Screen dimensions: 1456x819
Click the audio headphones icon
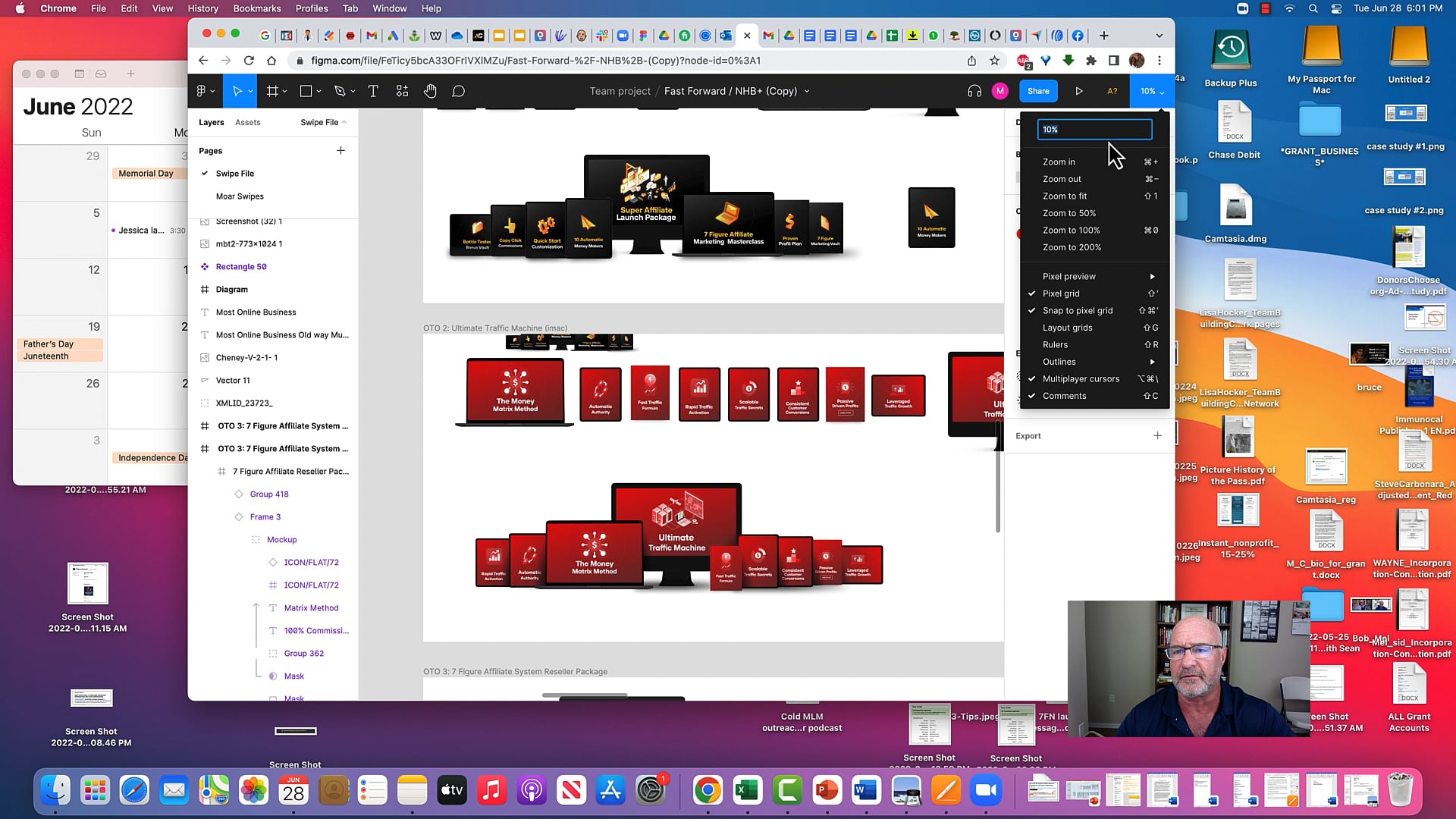coord(974,91)
